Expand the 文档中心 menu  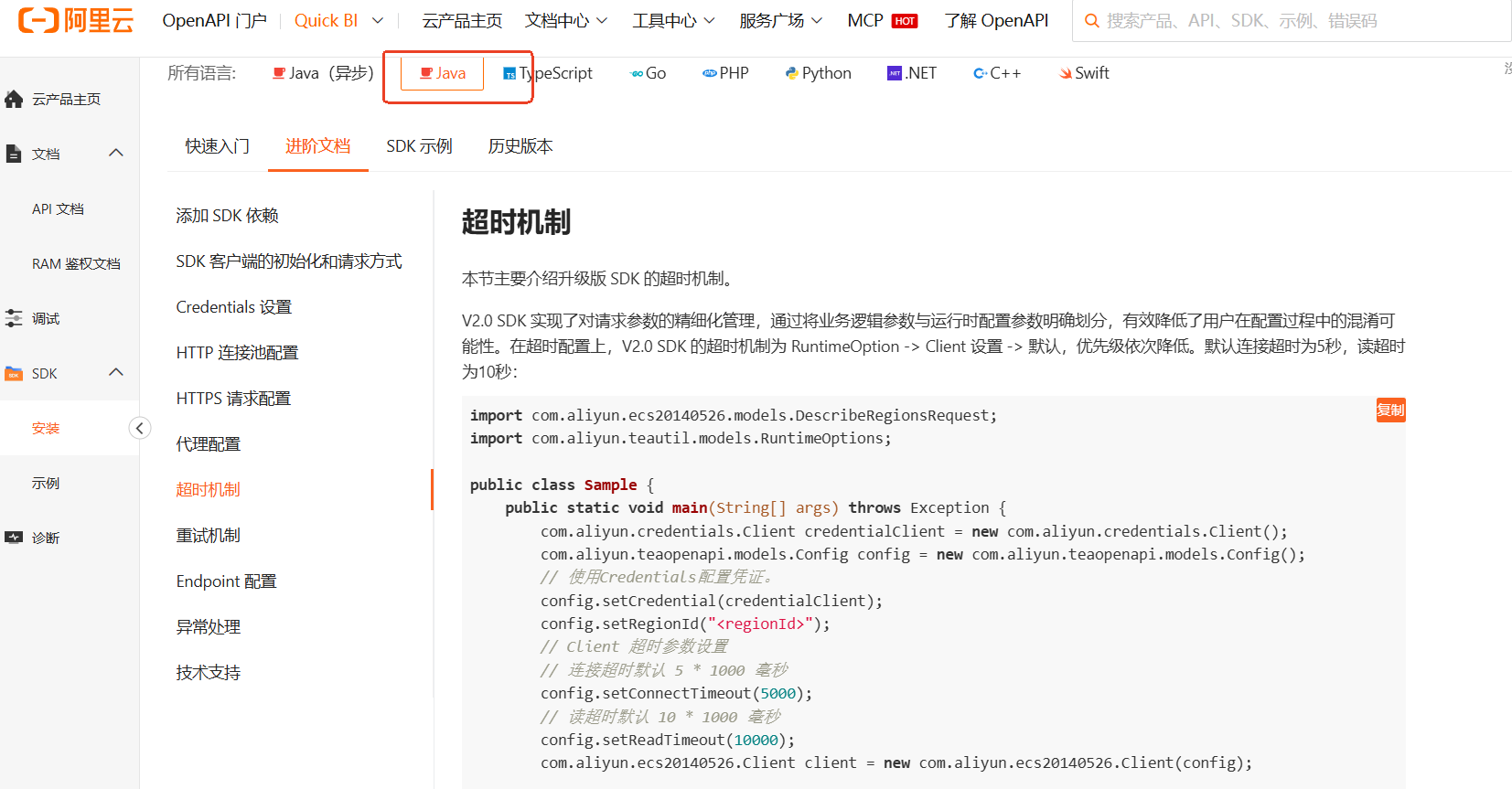click(565, 21)
